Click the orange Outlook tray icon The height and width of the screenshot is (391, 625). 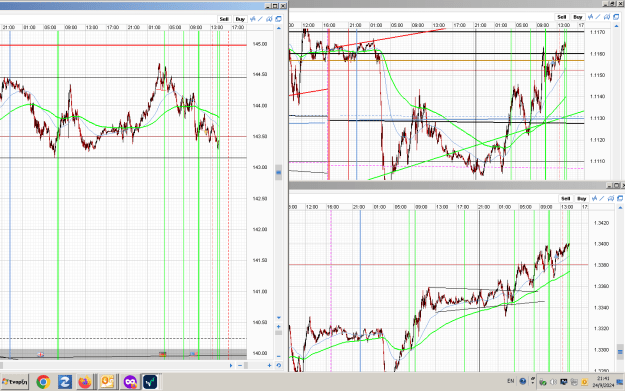tap(584, 382)
